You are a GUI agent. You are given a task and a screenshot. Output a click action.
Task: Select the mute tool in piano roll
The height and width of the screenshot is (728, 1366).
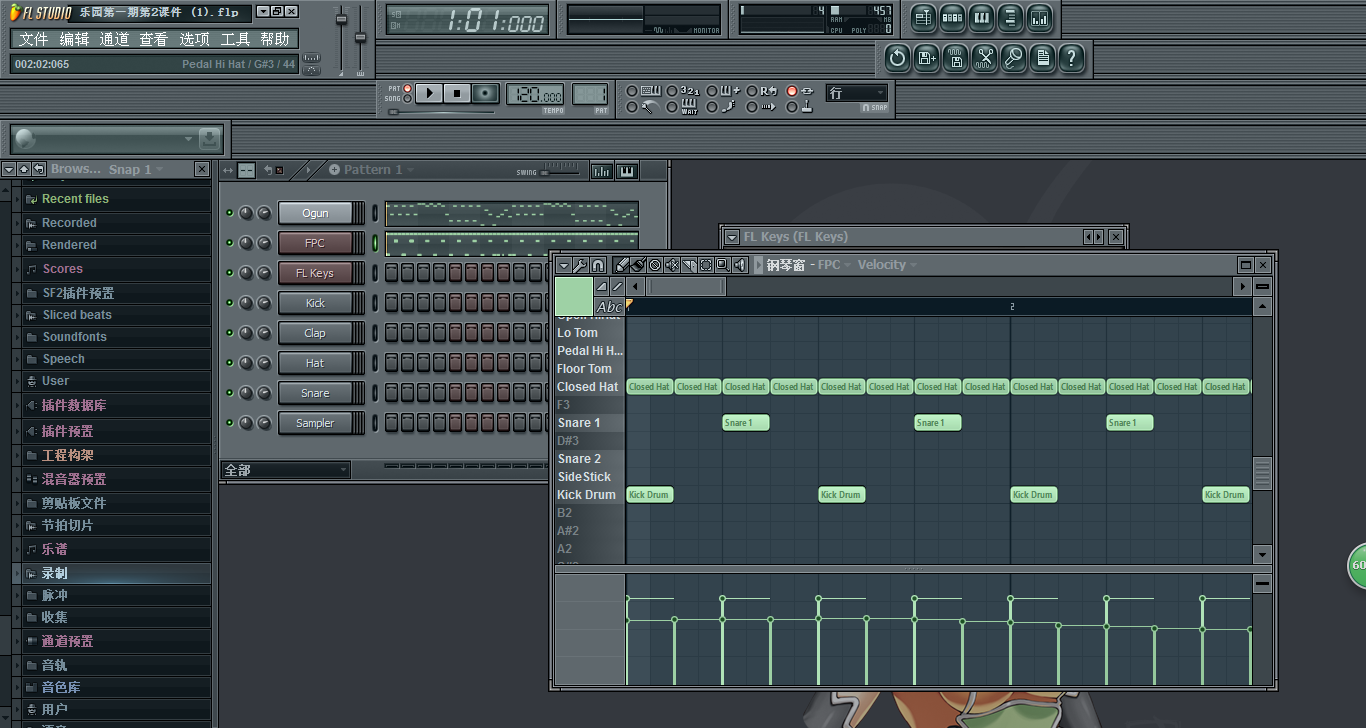[672, 265]
